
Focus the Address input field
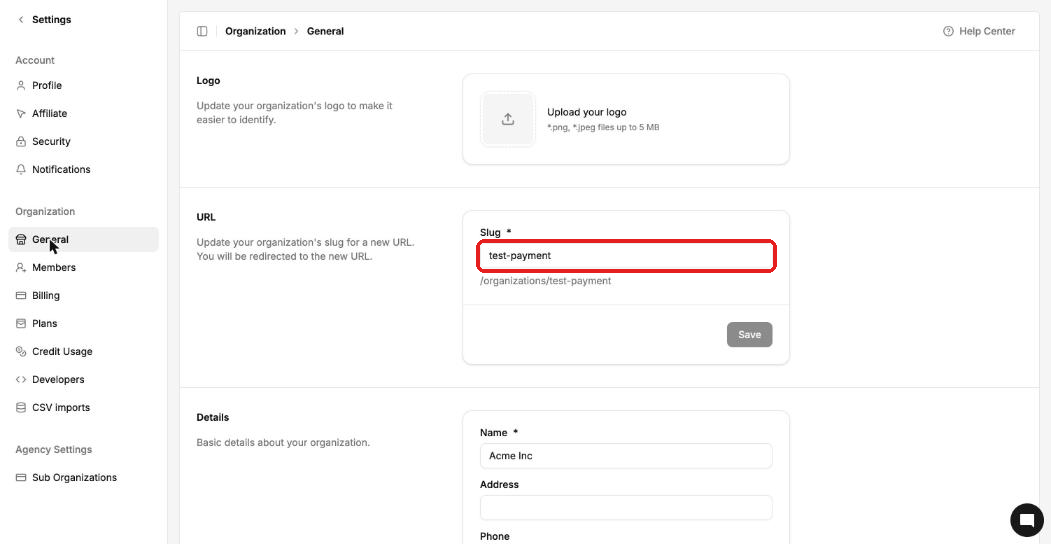[x=626, y=508]
